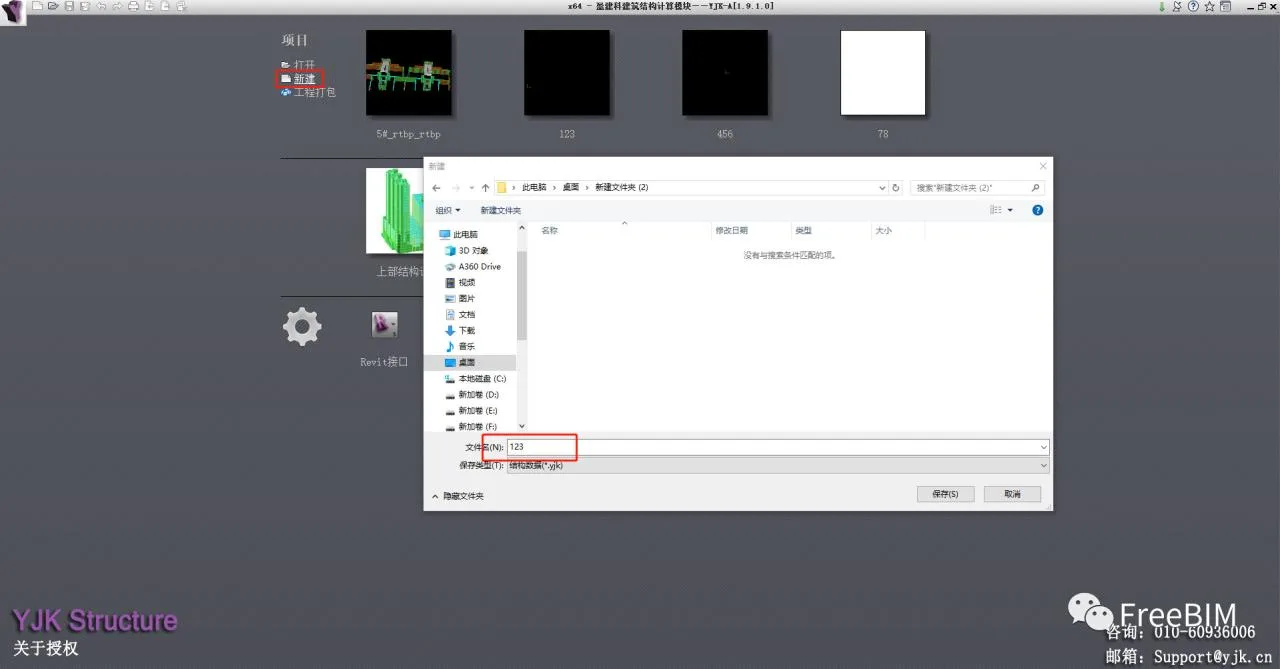Click the 取消 cancel button
This screenshot has height=669, width=1280.
click(1012, 494)
